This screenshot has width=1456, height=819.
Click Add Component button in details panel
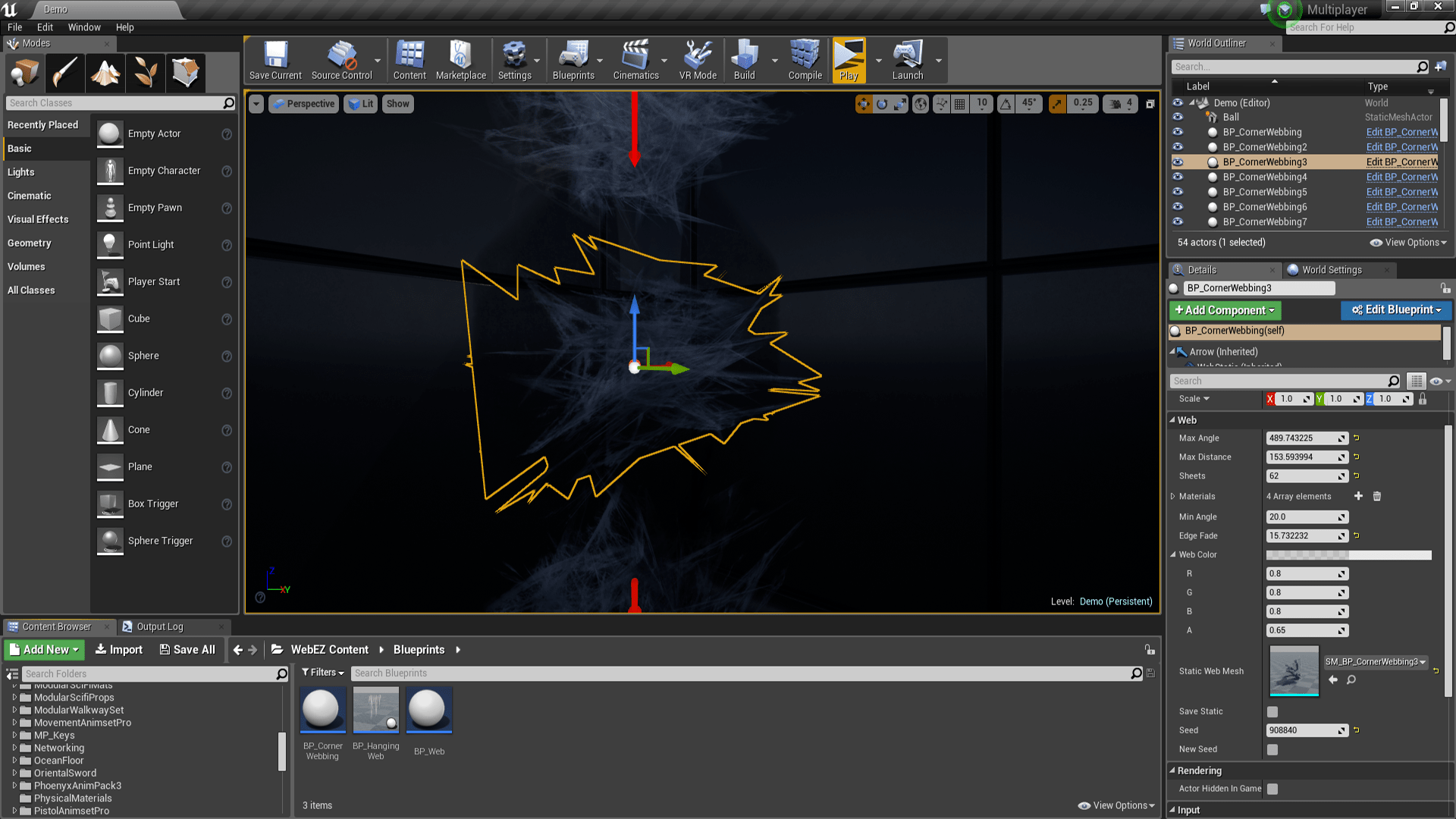click(x=1225, y=310)
